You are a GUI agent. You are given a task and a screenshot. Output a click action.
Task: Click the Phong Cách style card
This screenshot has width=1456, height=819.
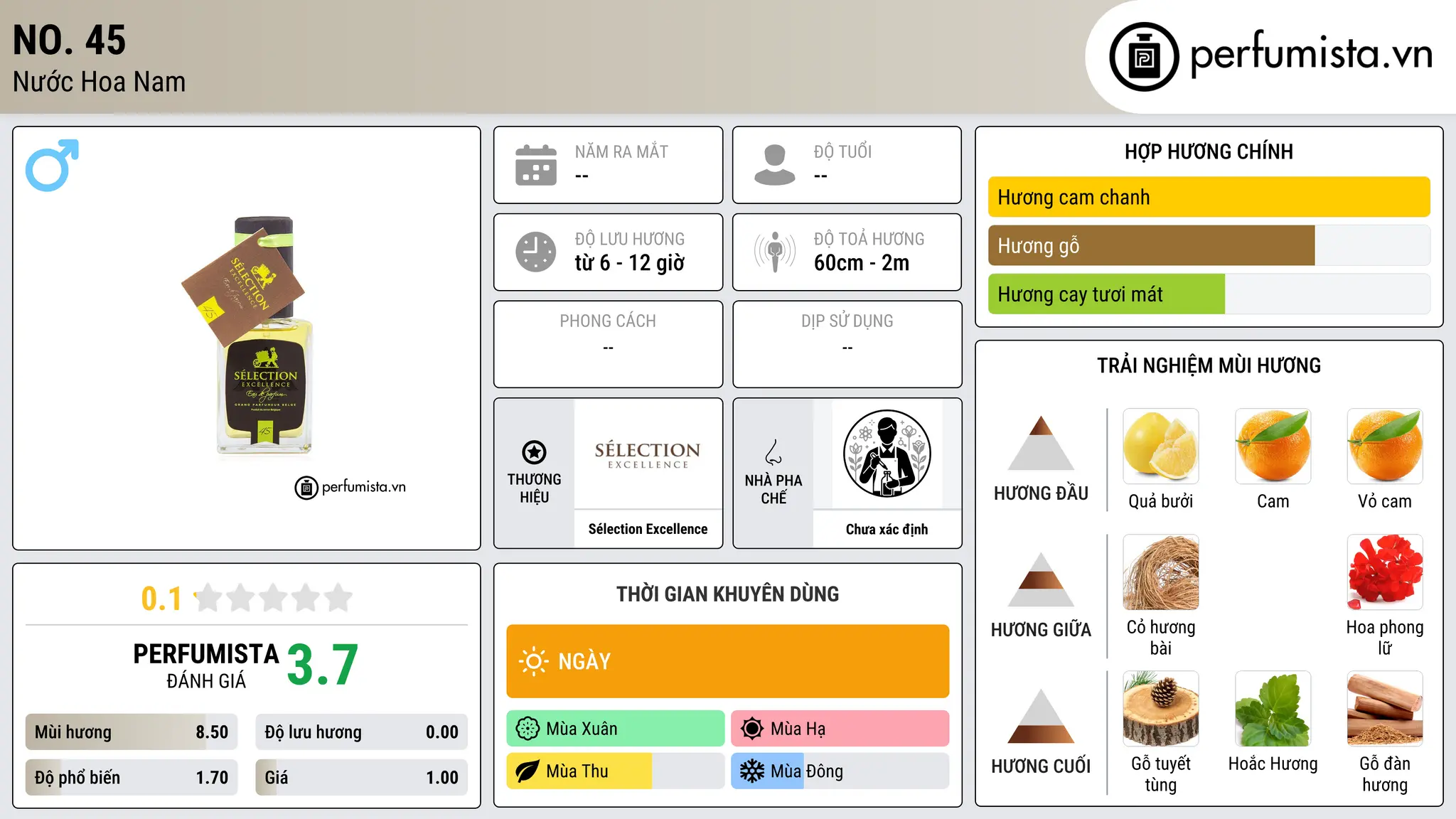(608, 344)
